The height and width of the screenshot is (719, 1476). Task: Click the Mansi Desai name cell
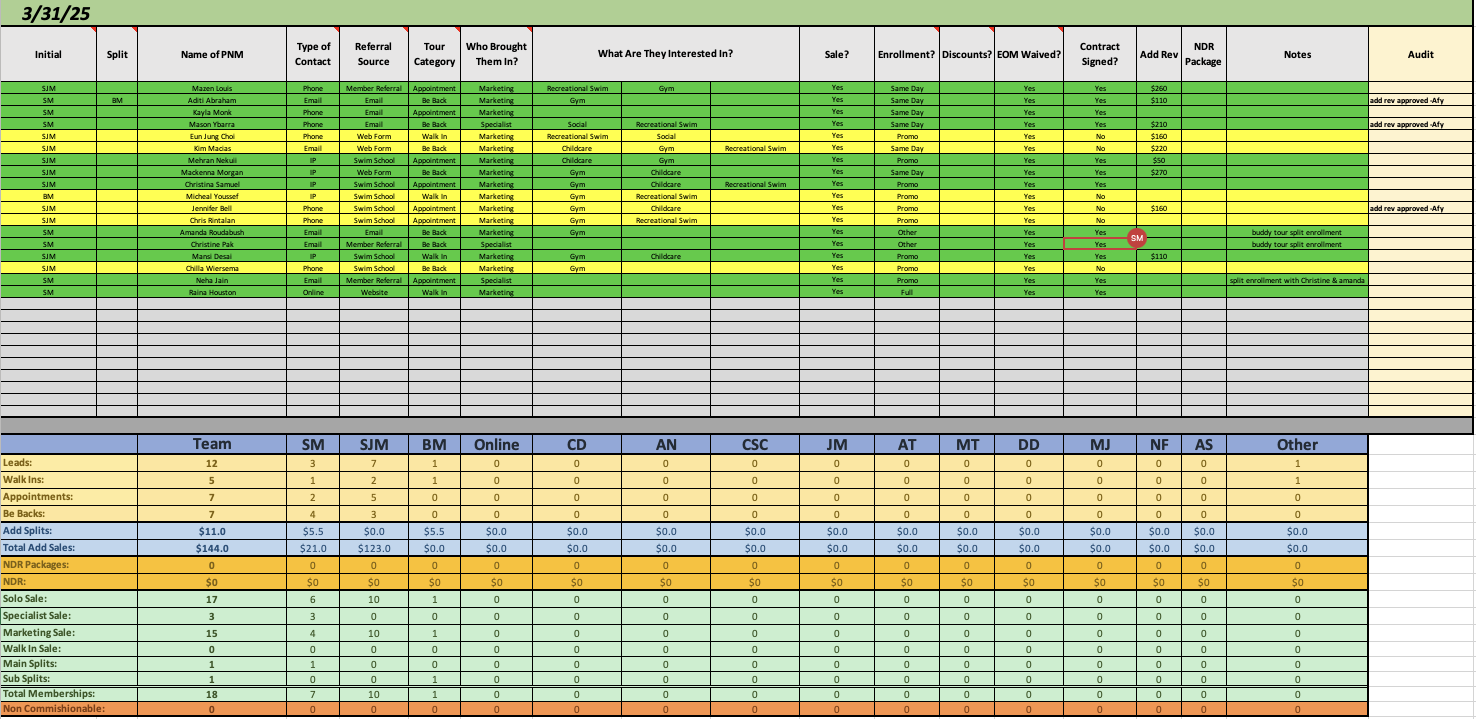(x=212, y=256)
